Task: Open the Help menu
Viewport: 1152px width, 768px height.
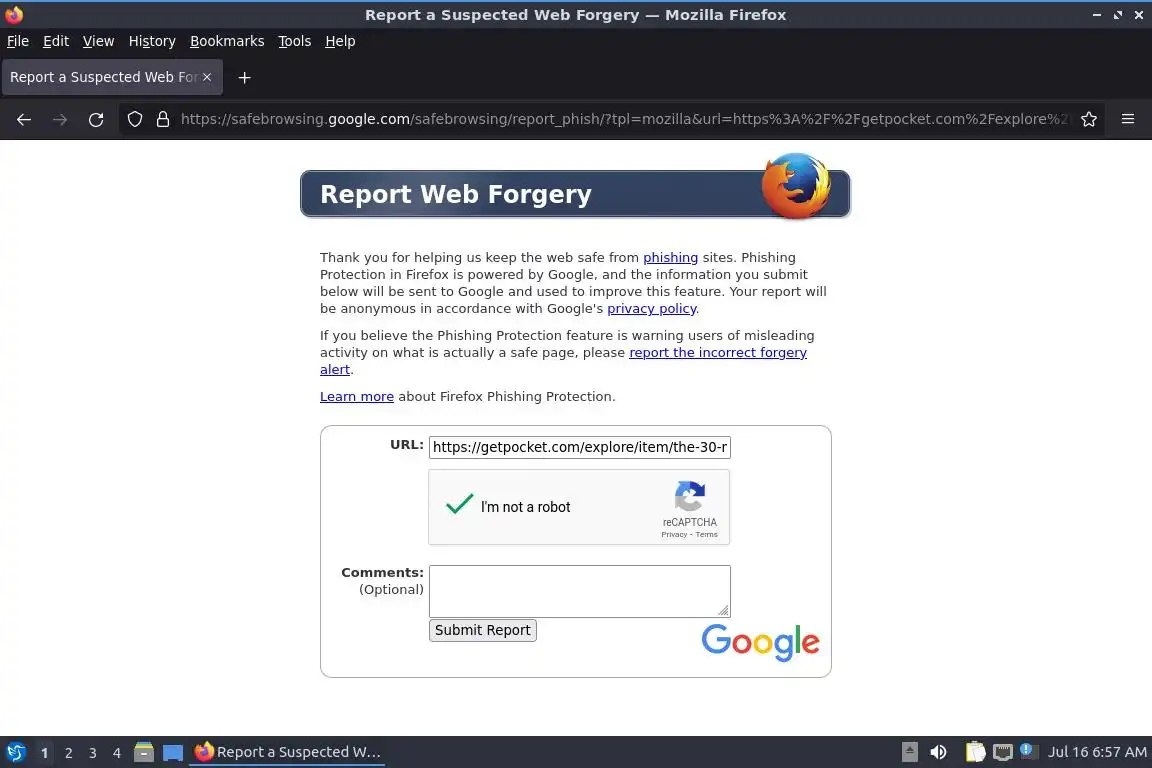Action: [x=340, y=41]
